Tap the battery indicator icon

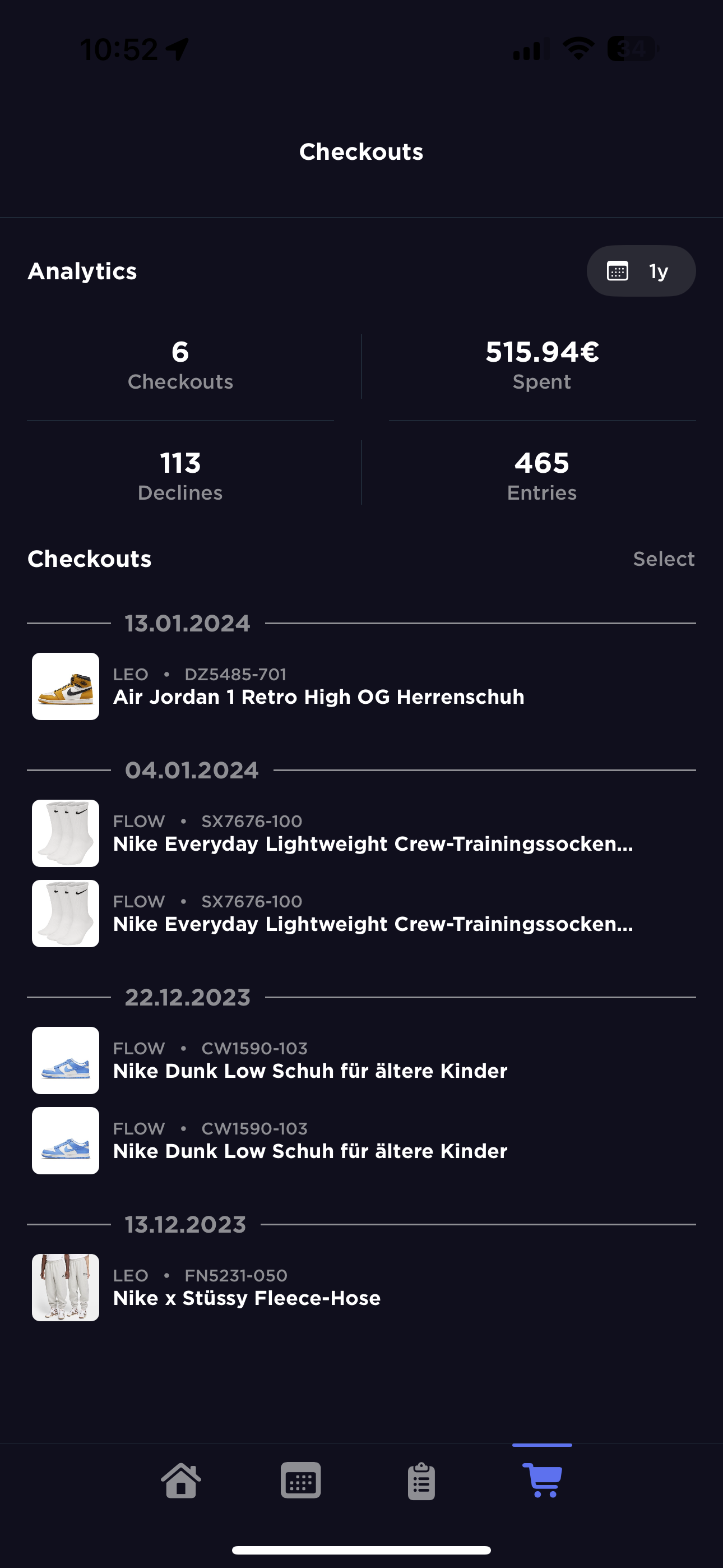pos(633,48)
